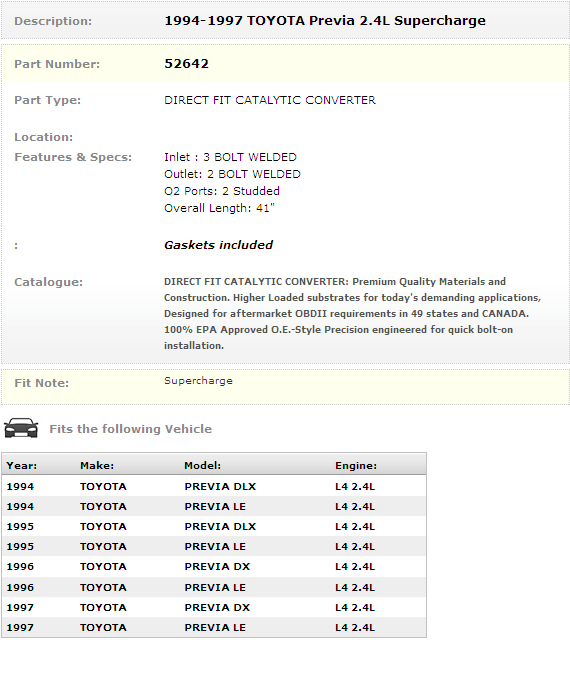Select the 1995 PREVIA DLX row

tap(214, 526)
